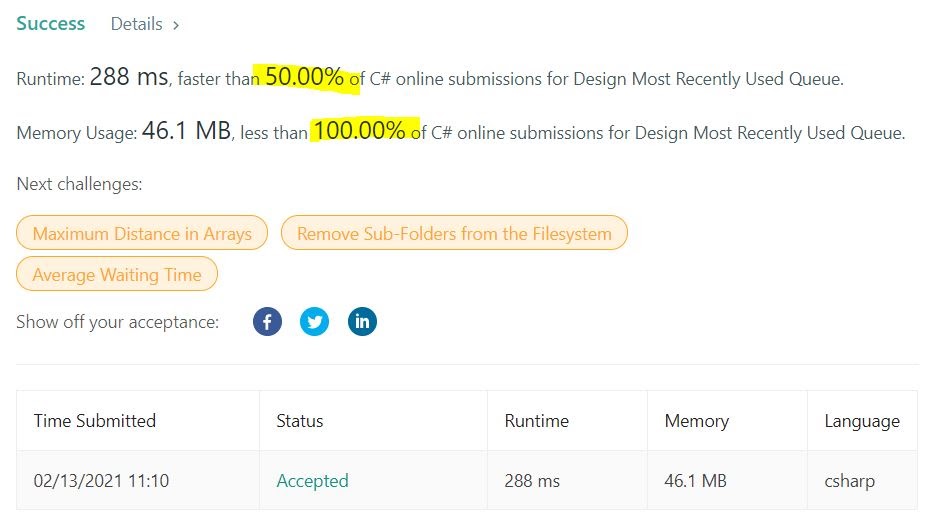
Task: Open the Details view
Action: coord(137,24)
